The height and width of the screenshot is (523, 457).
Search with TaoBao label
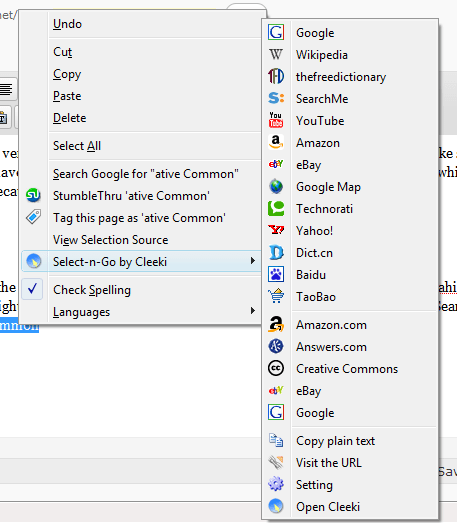[x=316, y=297]
